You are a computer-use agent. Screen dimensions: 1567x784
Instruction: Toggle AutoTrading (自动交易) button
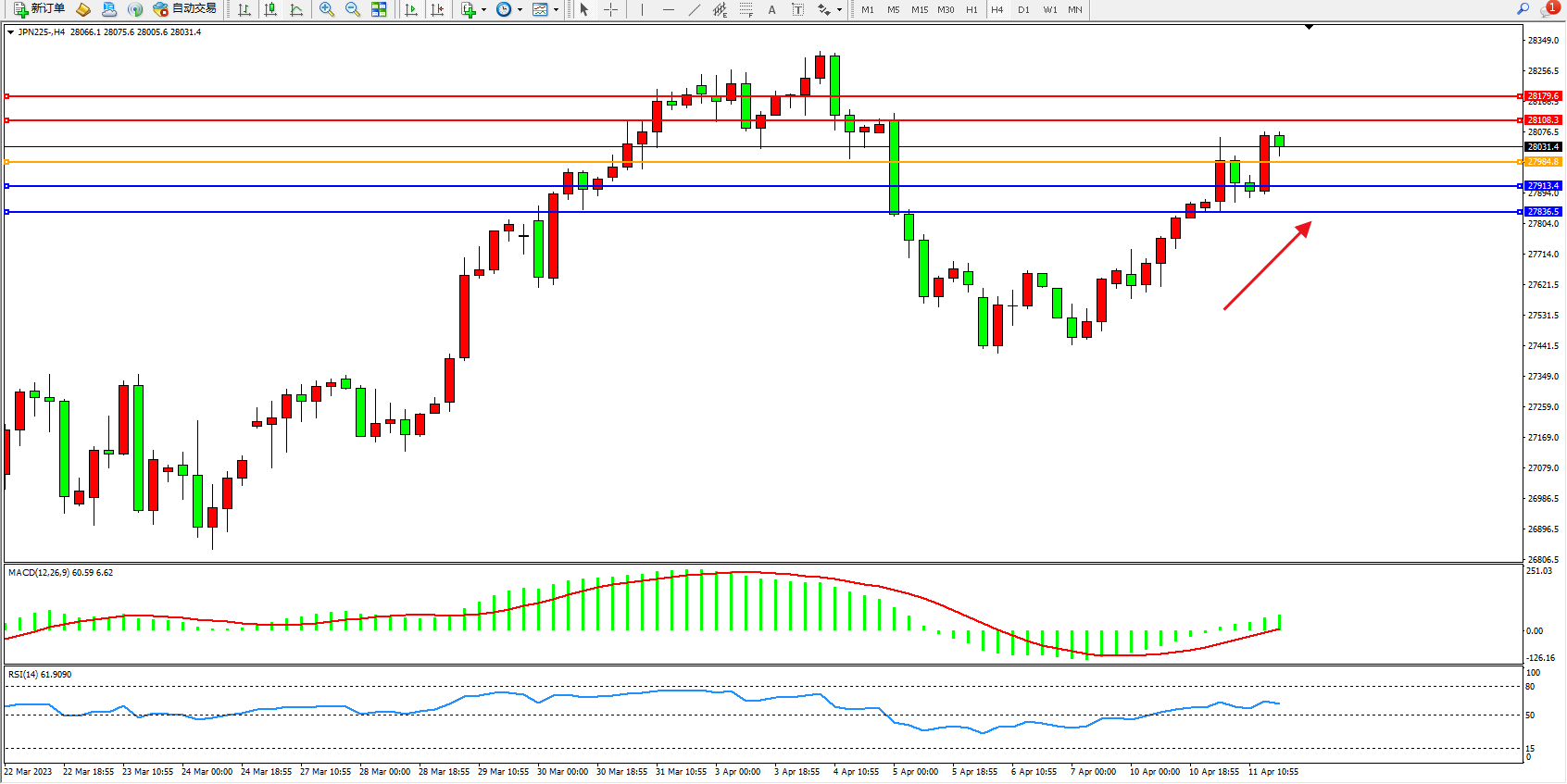pos(184,9)
